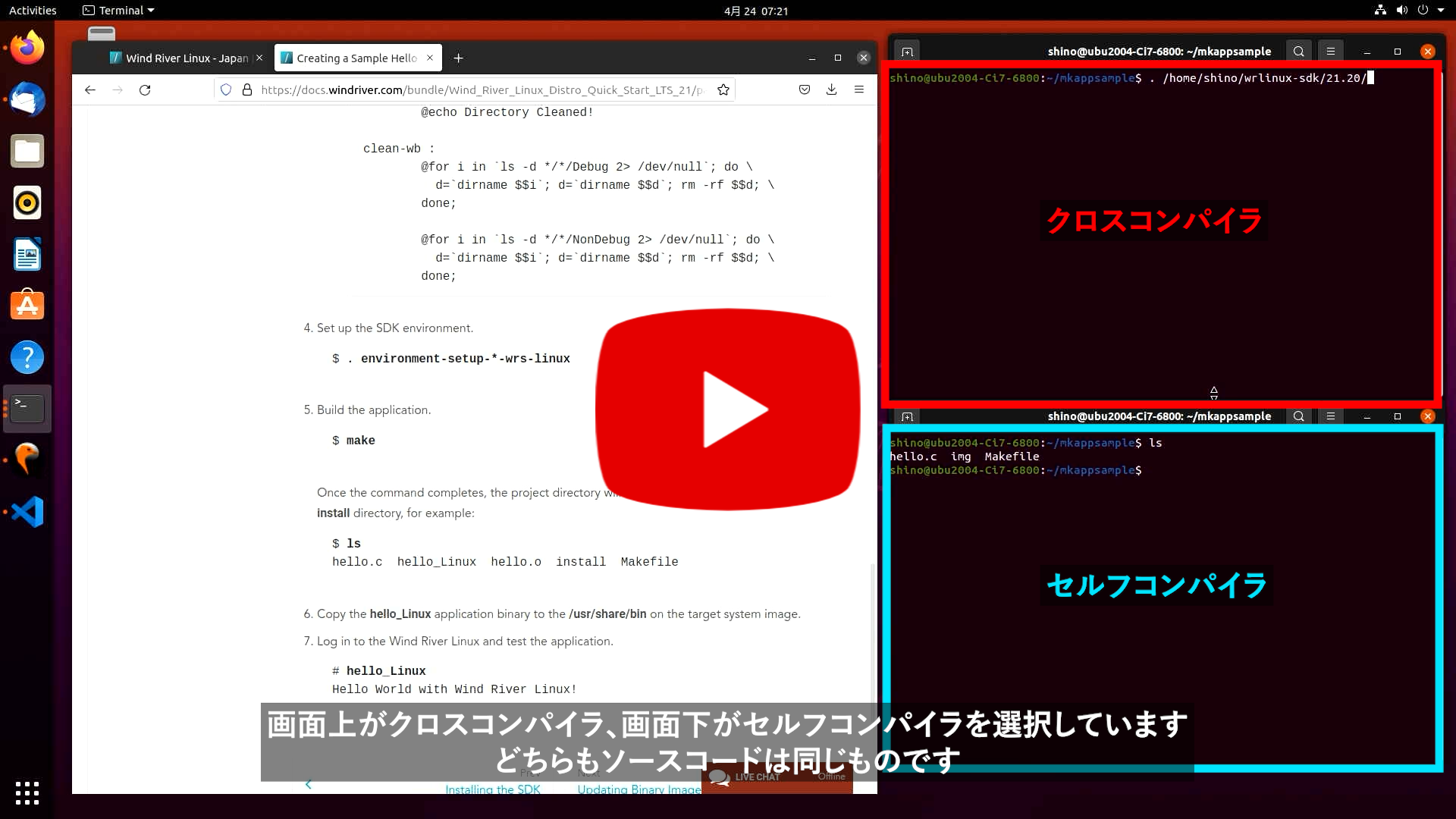Click the browser back navigation arrow
This screenshot has height=819, width=1456.
[x=90, y=90]
